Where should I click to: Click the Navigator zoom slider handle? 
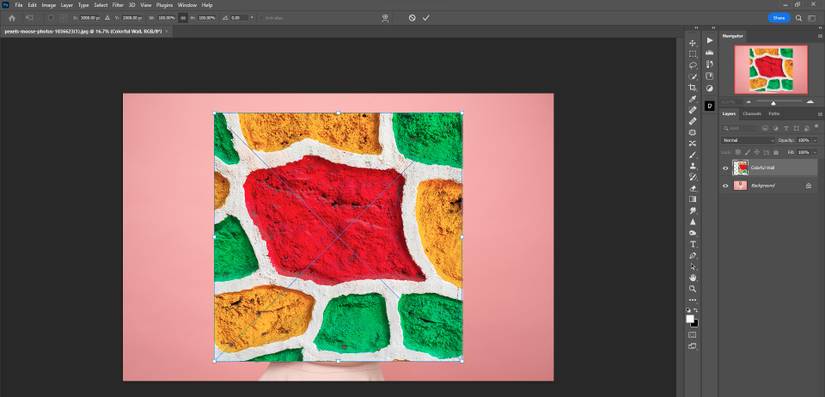tap(773, 103)
